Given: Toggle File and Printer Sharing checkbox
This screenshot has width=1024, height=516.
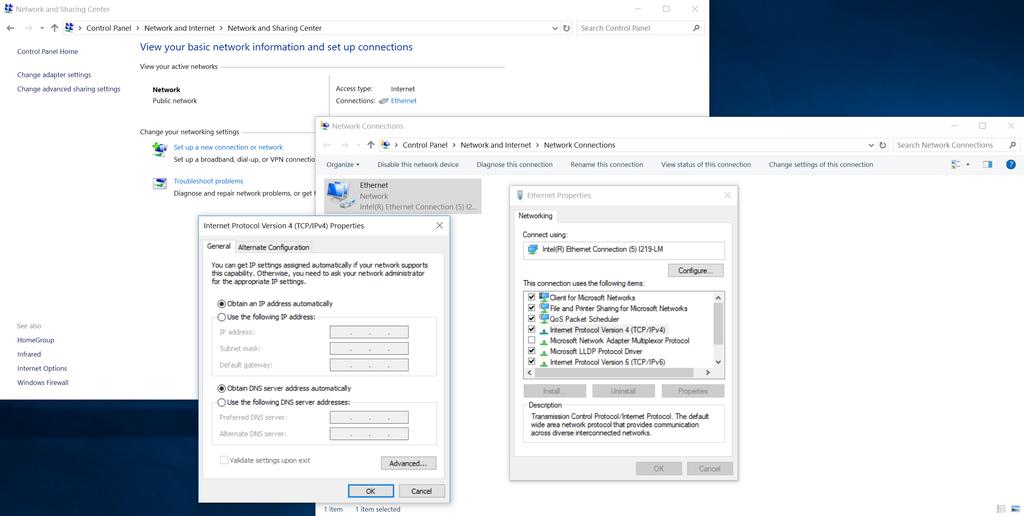Looking at the screenshot, I should point(532,308).
